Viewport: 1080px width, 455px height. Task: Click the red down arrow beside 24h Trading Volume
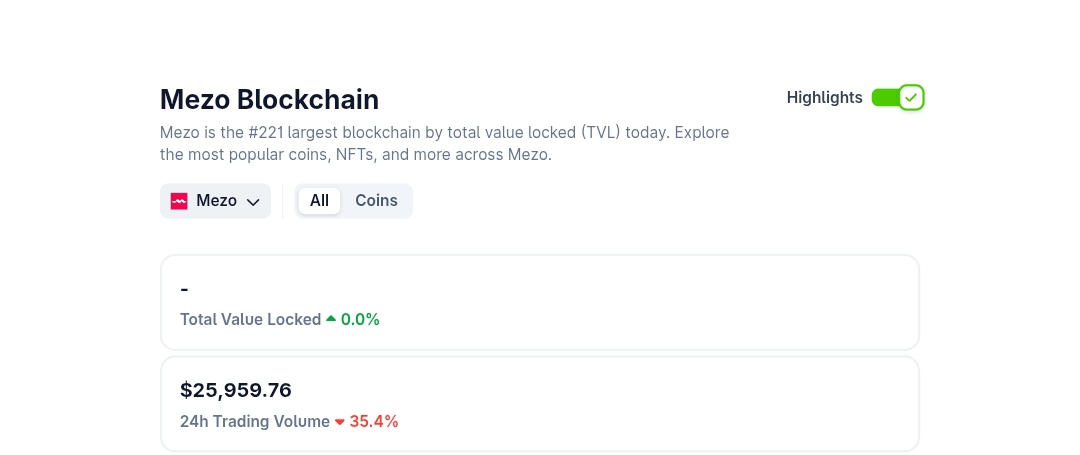click(340, 422)
